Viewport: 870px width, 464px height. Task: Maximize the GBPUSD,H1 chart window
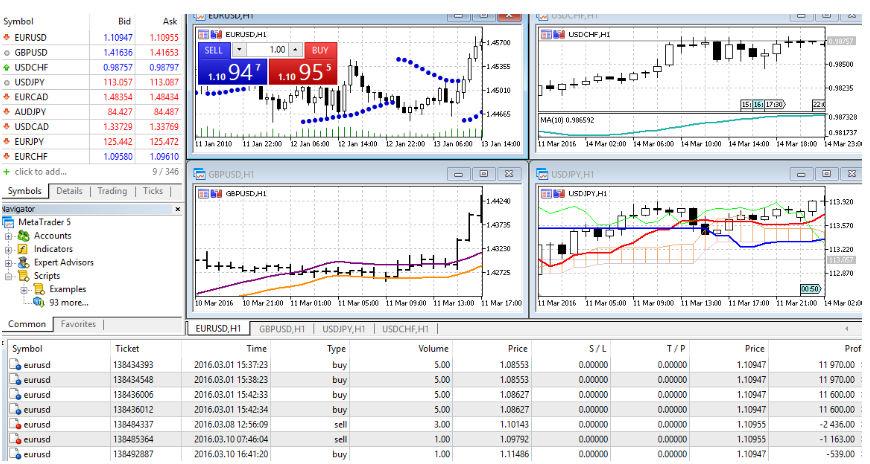coord(483,174)
